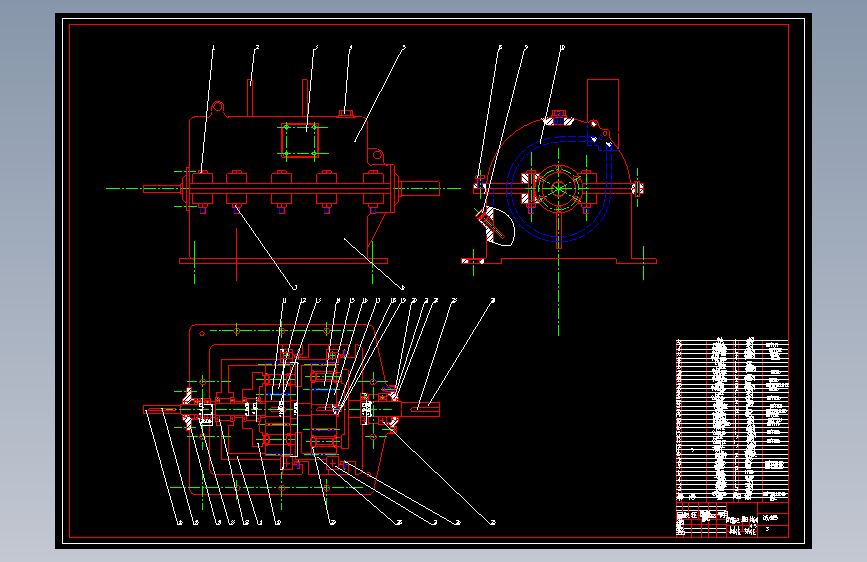Select the input shaft stub of the front view

click(162, 189)
